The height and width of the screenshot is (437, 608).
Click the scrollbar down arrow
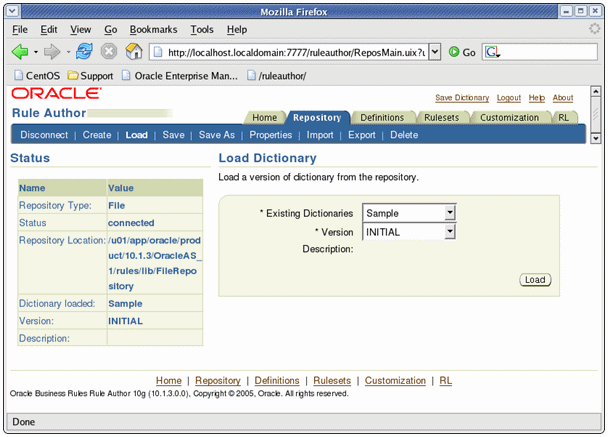(595, 138)
